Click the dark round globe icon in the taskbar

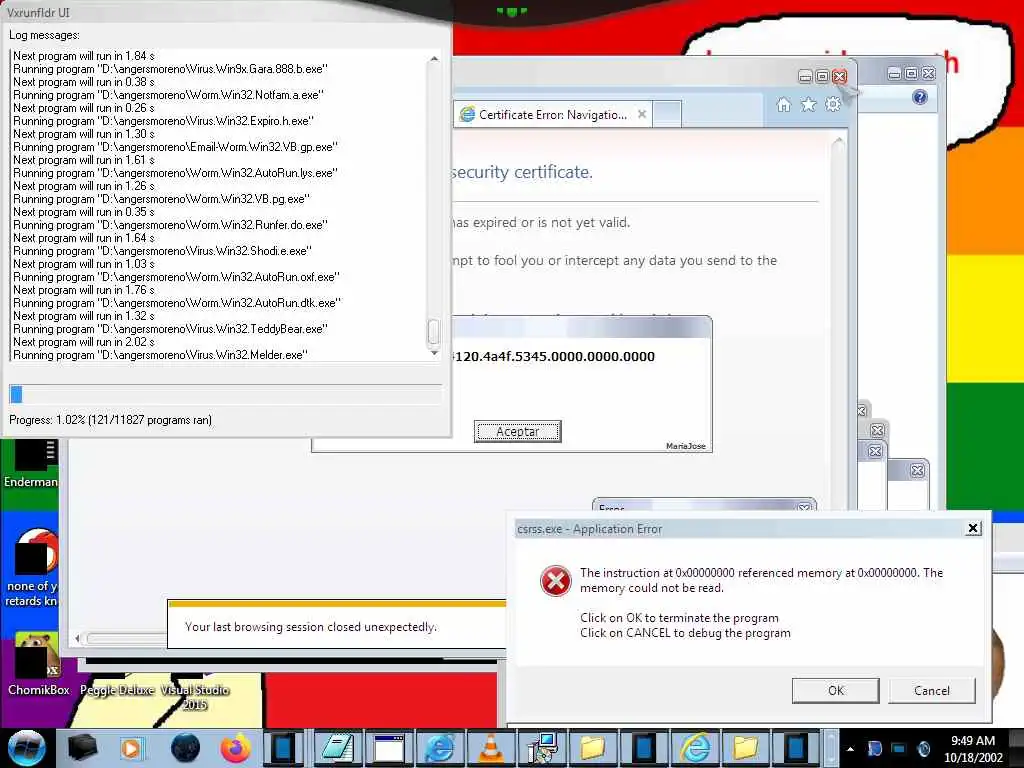coord(185,748)
